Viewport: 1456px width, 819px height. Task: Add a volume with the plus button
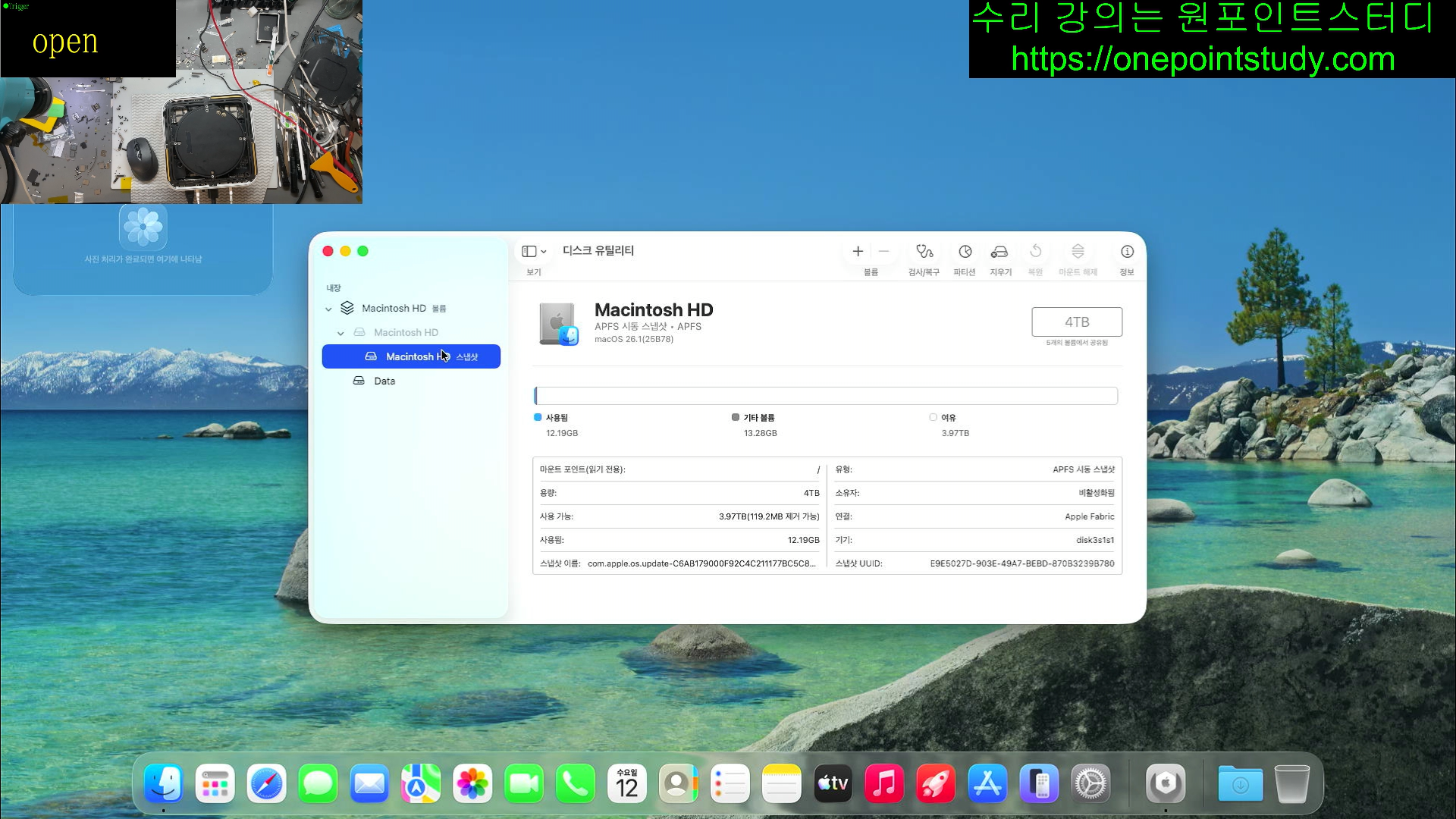(858, 252)
